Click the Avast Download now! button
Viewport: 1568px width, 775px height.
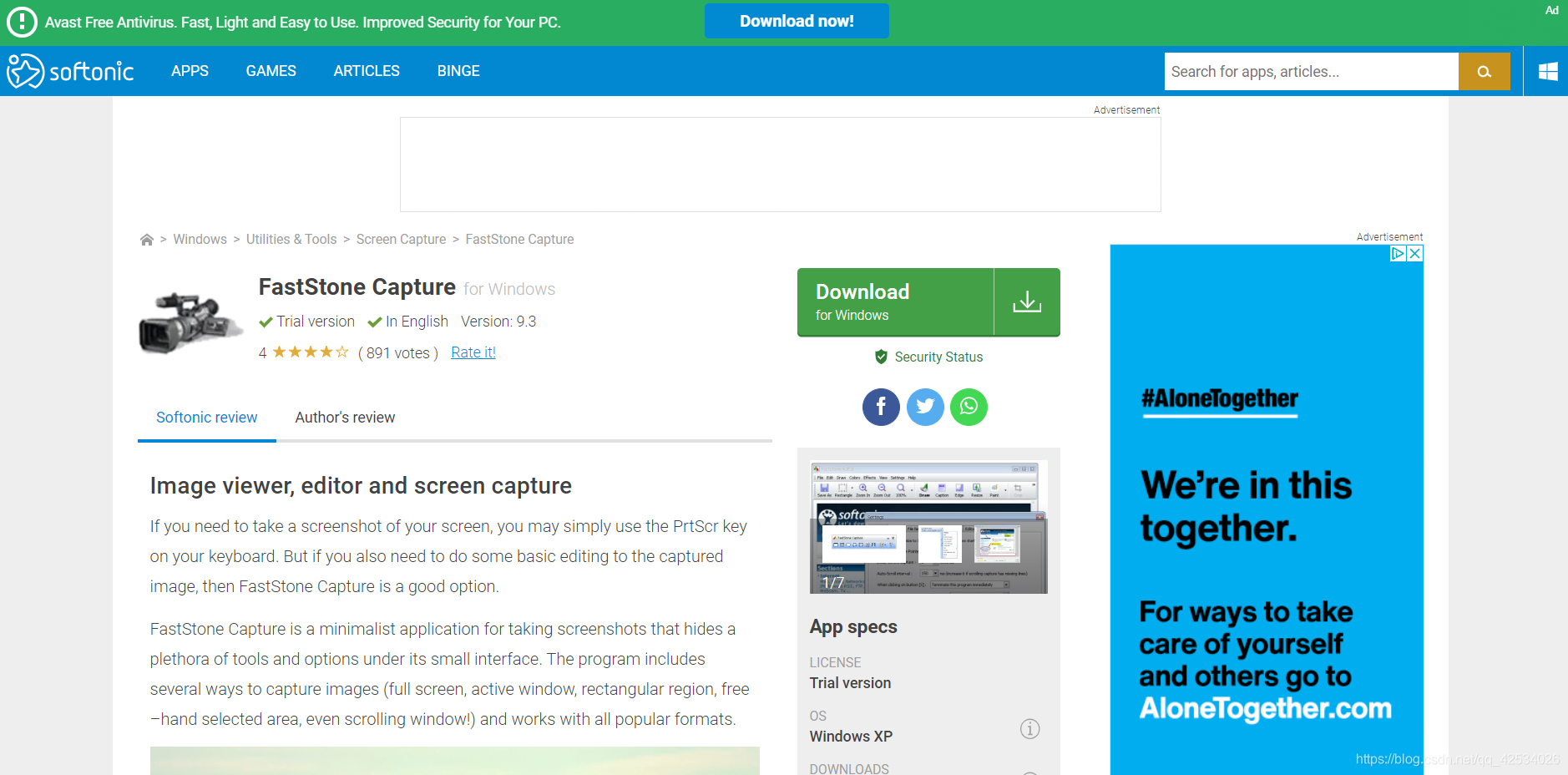[x=797, y=21]
